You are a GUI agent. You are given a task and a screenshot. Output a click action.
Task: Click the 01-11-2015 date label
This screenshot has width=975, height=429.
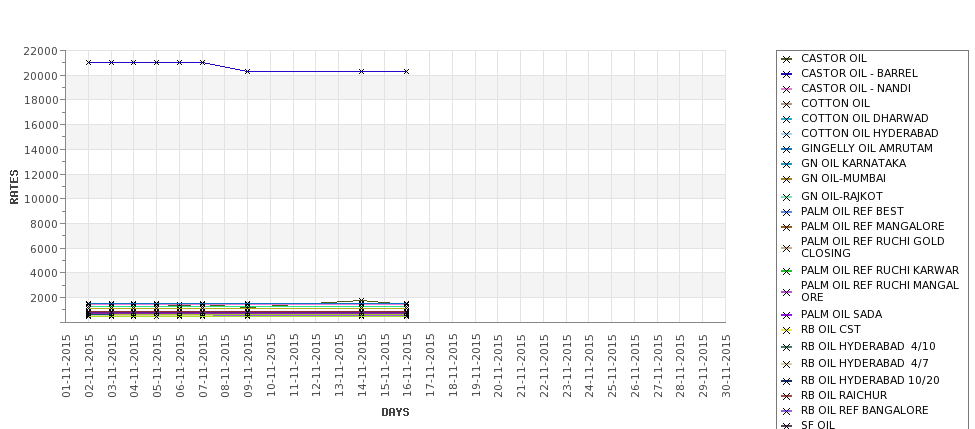click(x=67, y=366)
